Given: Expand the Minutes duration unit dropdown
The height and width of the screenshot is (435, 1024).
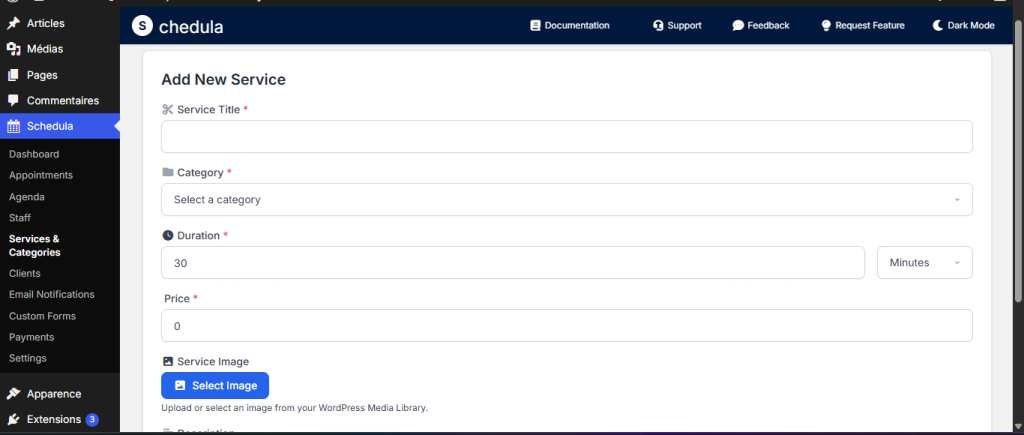Looking at the screenshot, I should (x=924, y=263).
